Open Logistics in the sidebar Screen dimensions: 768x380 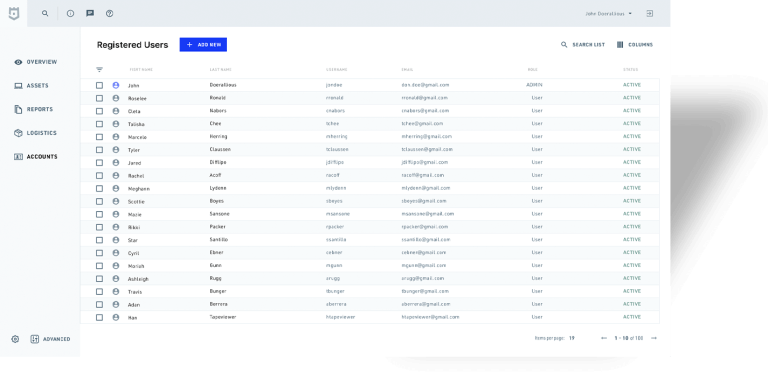(x=35, y=133)
